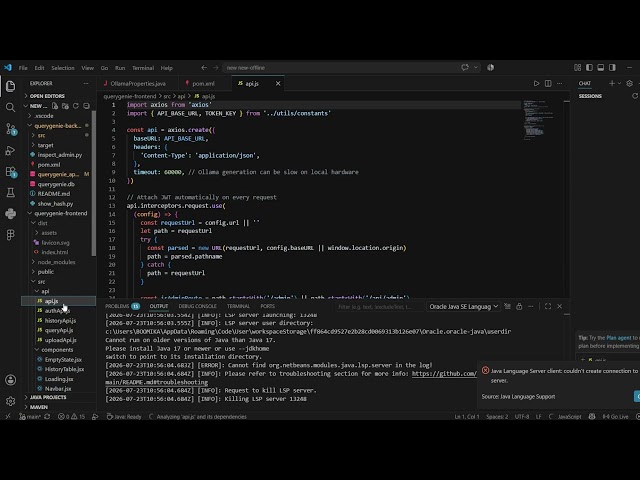
Task: Open the Explorer view in activity bar
Action: coord(11,86)
